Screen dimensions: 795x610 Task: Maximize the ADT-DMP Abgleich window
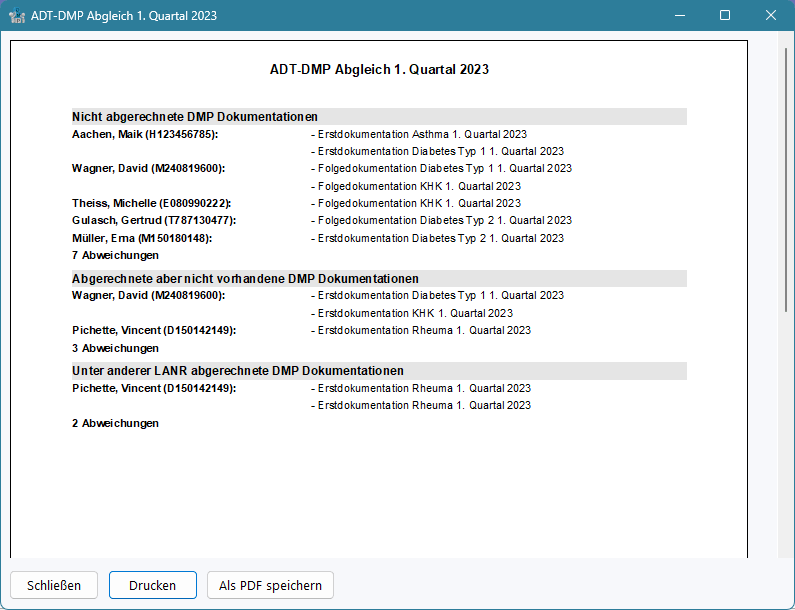point(725,16)
